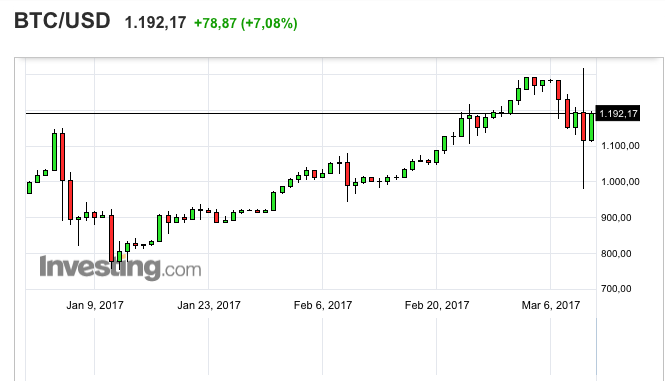Click the Investing.com watermark logo

[x=120, y=267]
